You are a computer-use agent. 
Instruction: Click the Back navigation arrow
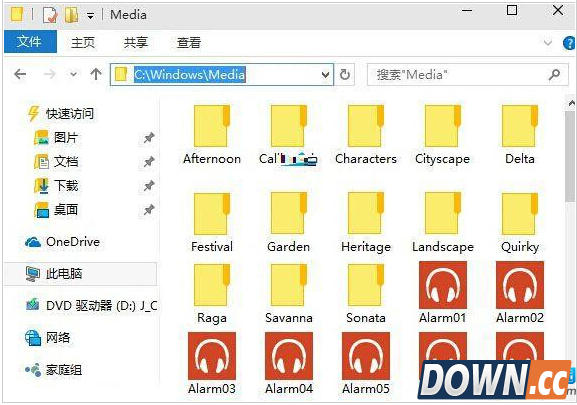point(20,74)
